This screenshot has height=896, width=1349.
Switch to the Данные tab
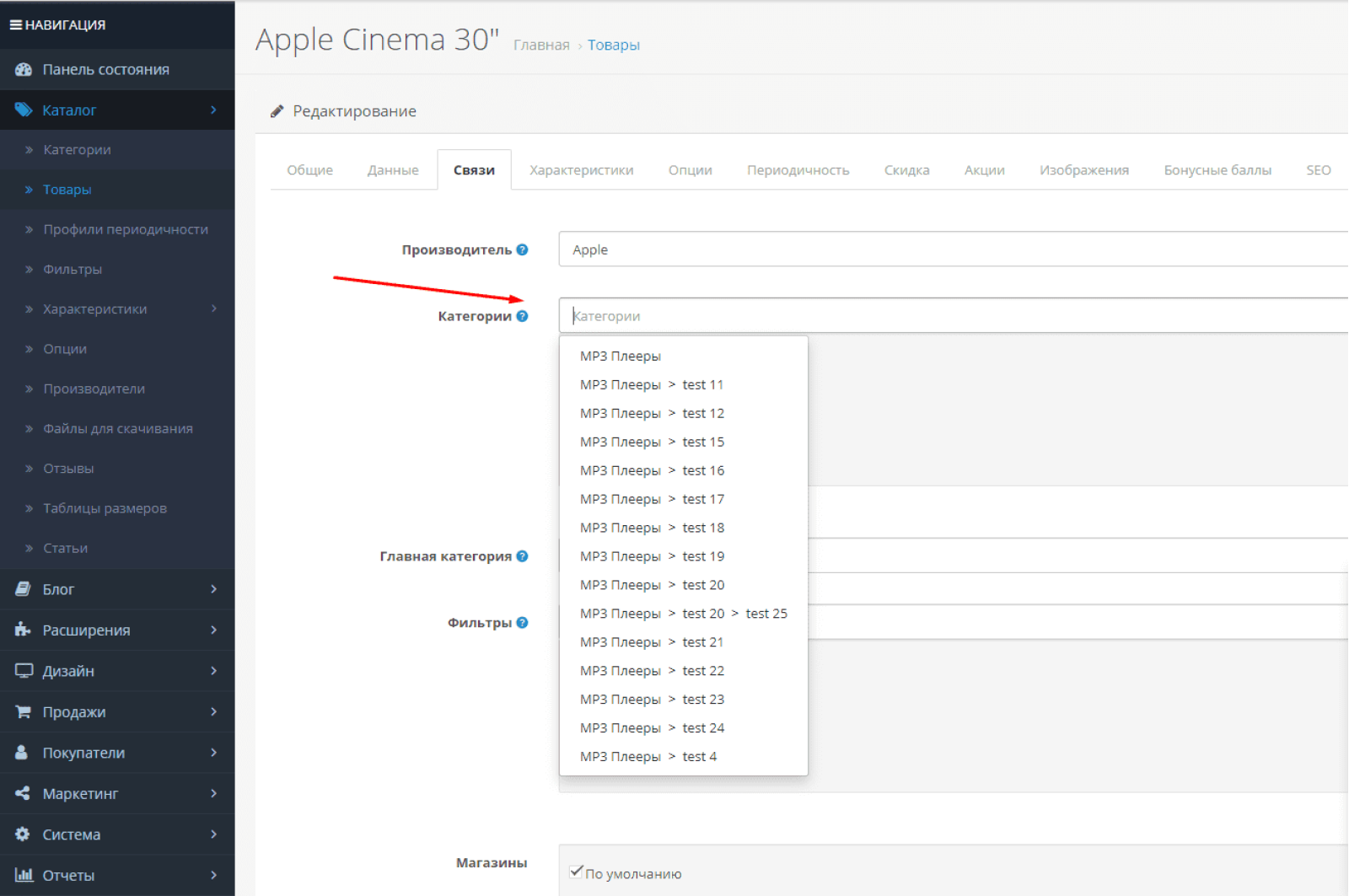click(x=393, y=170)
